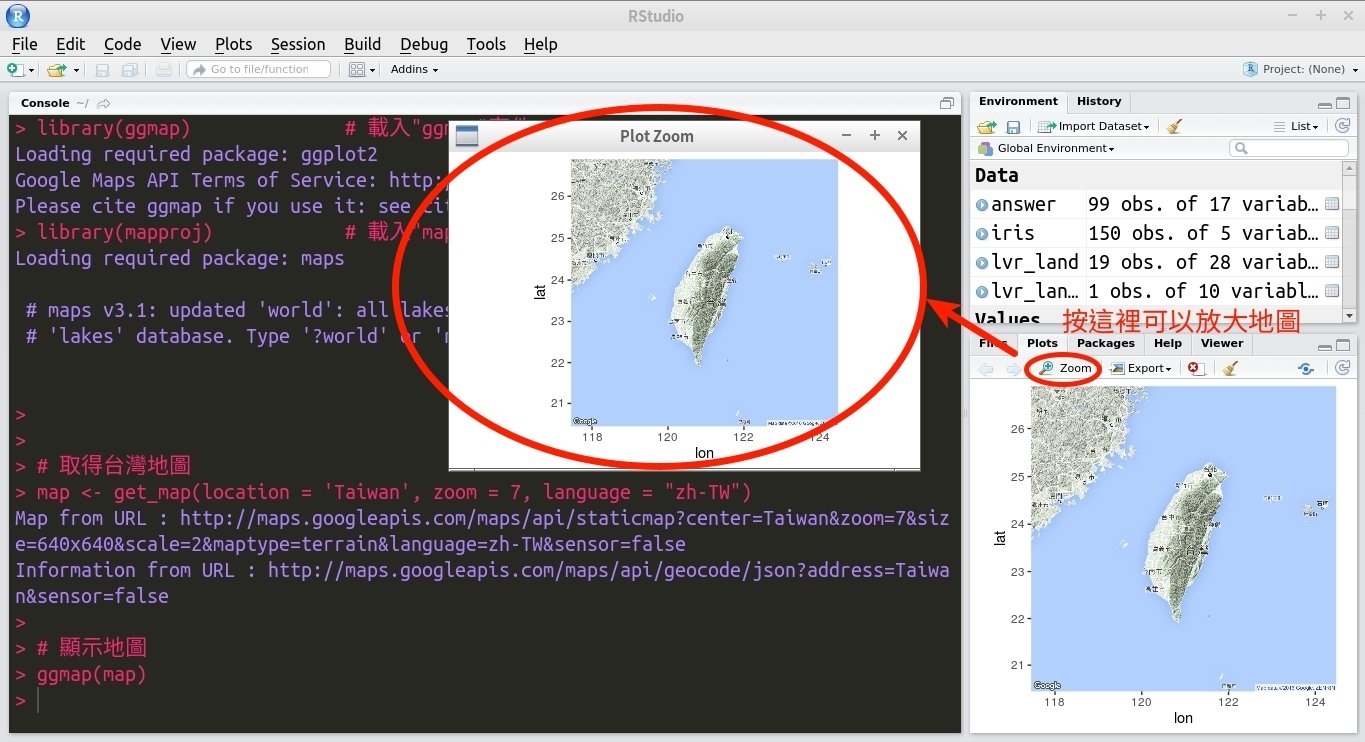Click the Save document icon
This screenshot has width=1365, height=742.
102,70
